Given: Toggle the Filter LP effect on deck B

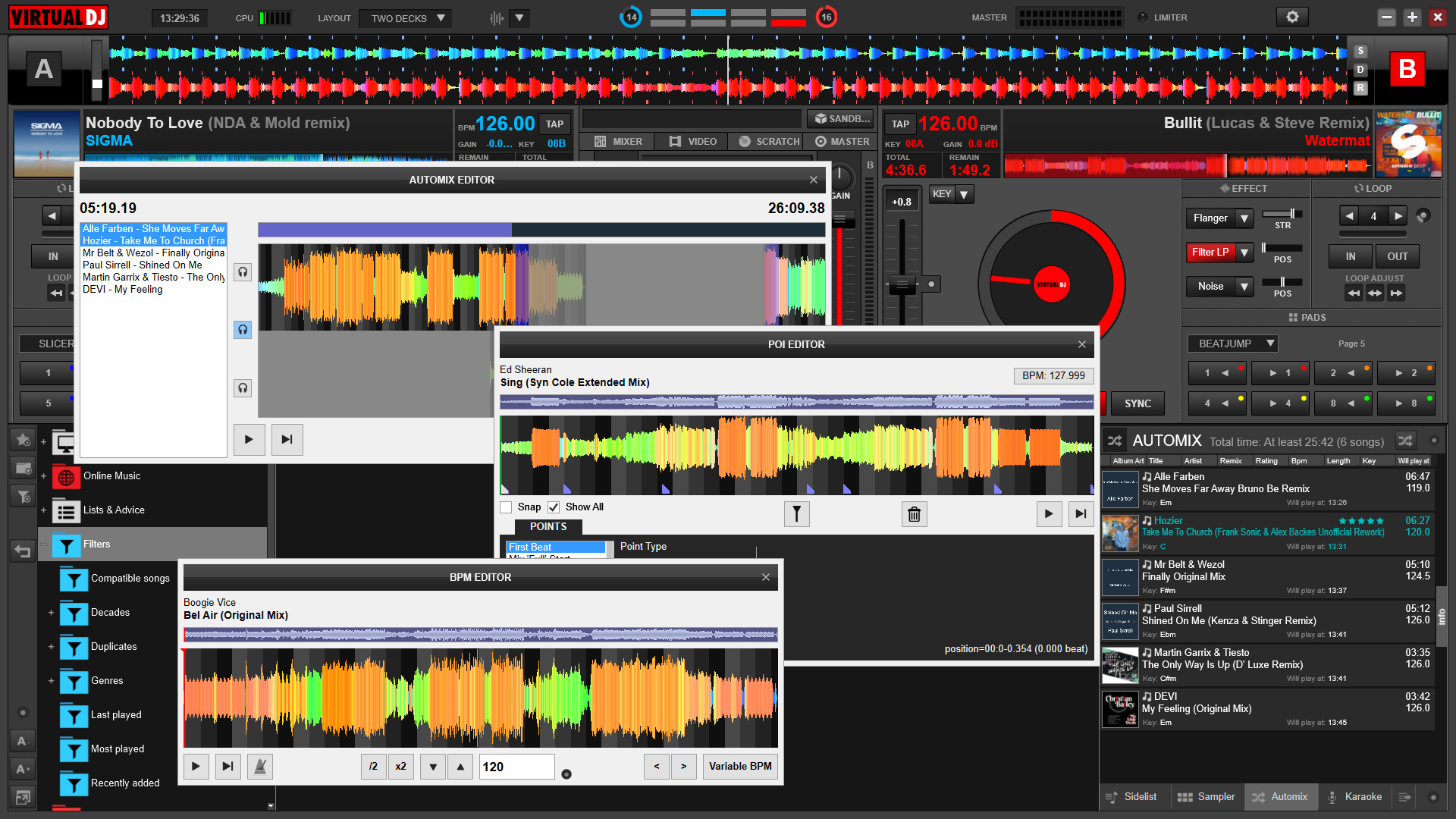Looking at the screenshot, I should click(x=1210, y=253).
